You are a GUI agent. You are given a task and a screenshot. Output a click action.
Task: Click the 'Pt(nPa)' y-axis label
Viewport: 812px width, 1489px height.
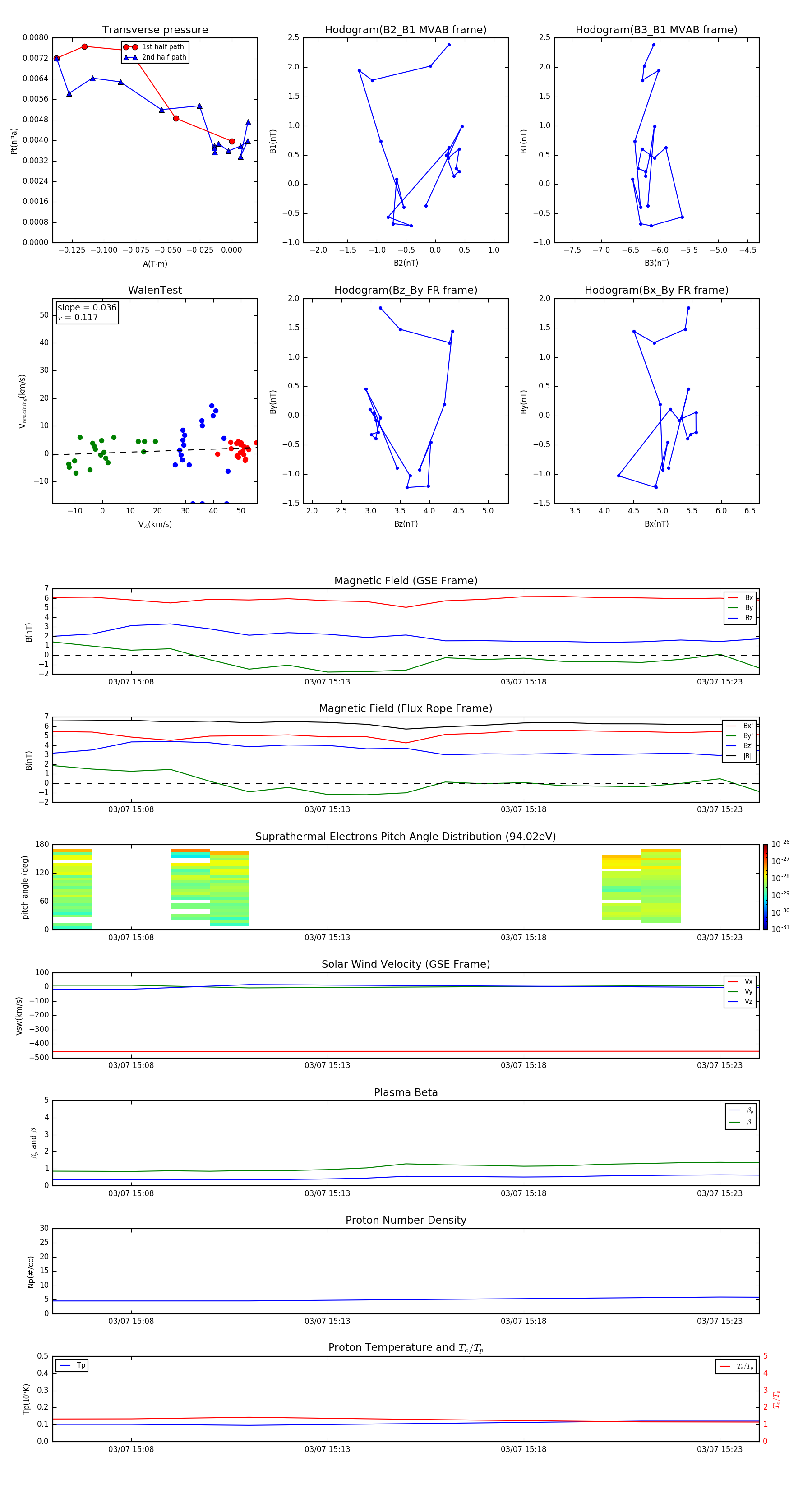[x=14, y=141]
